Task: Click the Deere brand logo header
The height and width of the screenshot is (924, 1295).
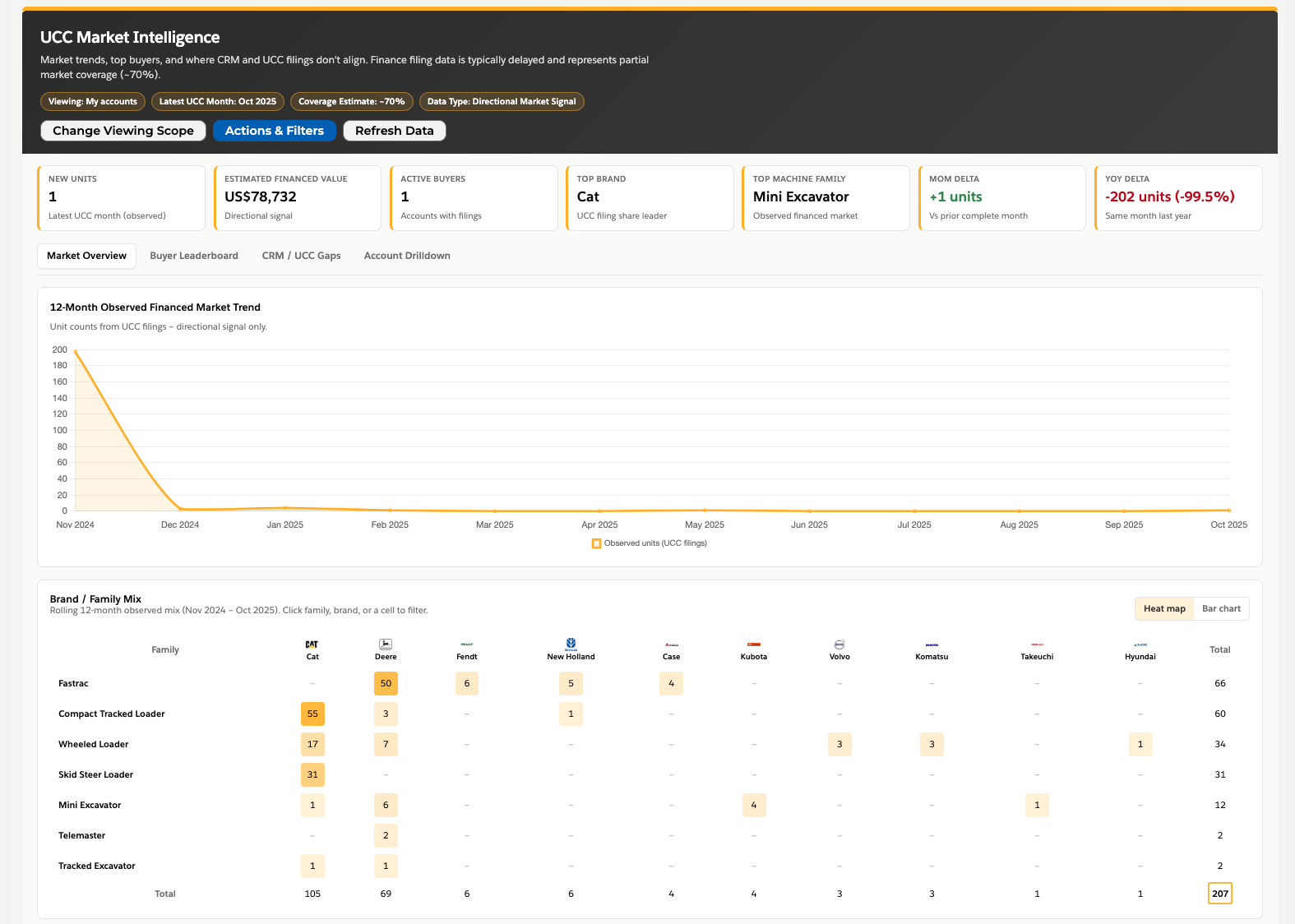Action: tap(386, 649)
